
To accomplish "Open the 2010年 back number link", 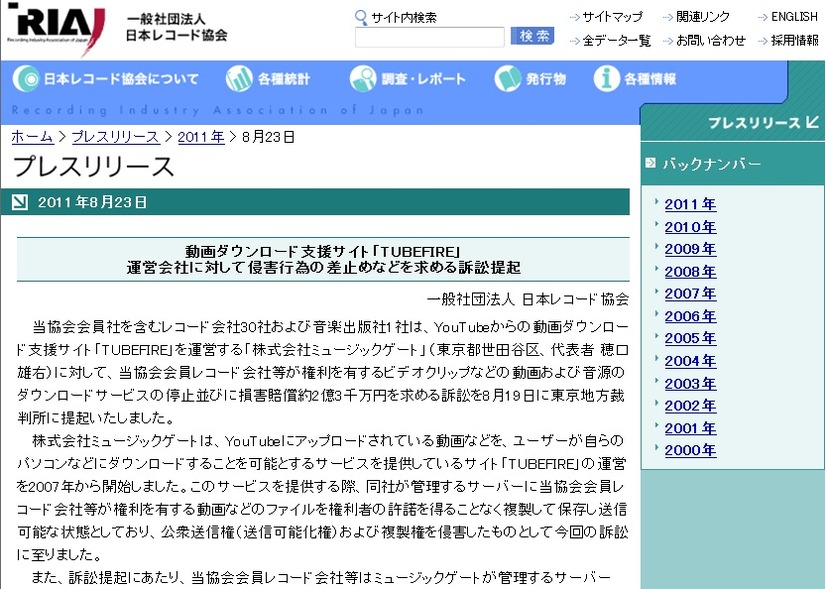I will [690, 227].
